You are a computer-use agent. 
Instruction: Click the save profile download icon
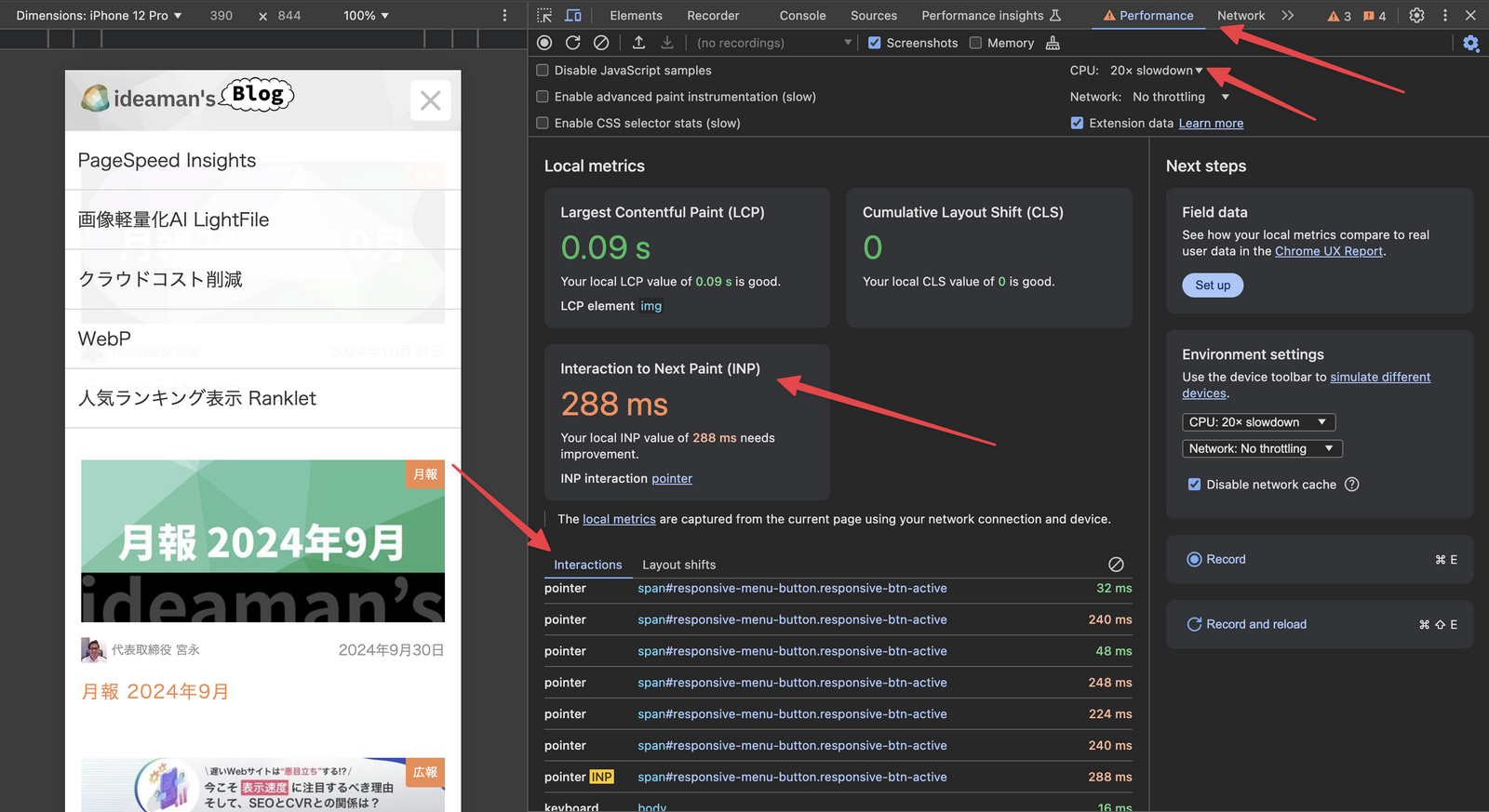667,43
